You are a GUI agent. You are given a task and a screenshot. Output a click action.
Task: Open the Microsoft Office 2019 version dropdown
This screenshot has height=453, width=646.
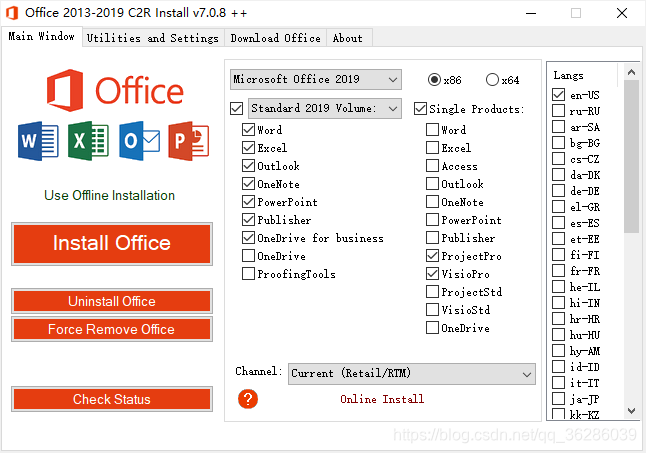[316, 79]
